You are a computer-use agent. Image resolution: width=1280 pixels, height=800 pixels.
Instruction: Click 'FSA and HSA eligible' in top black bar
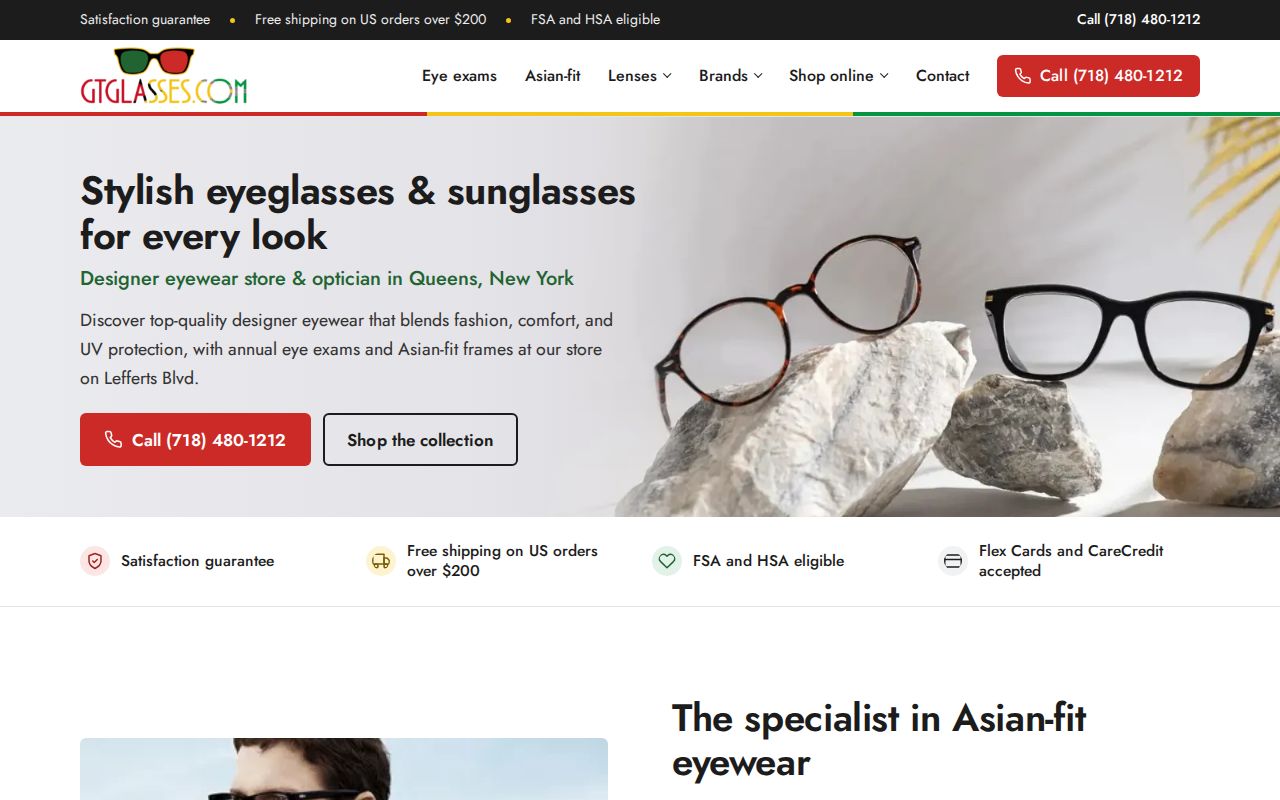pyautogui.click(x=595, y=19)
